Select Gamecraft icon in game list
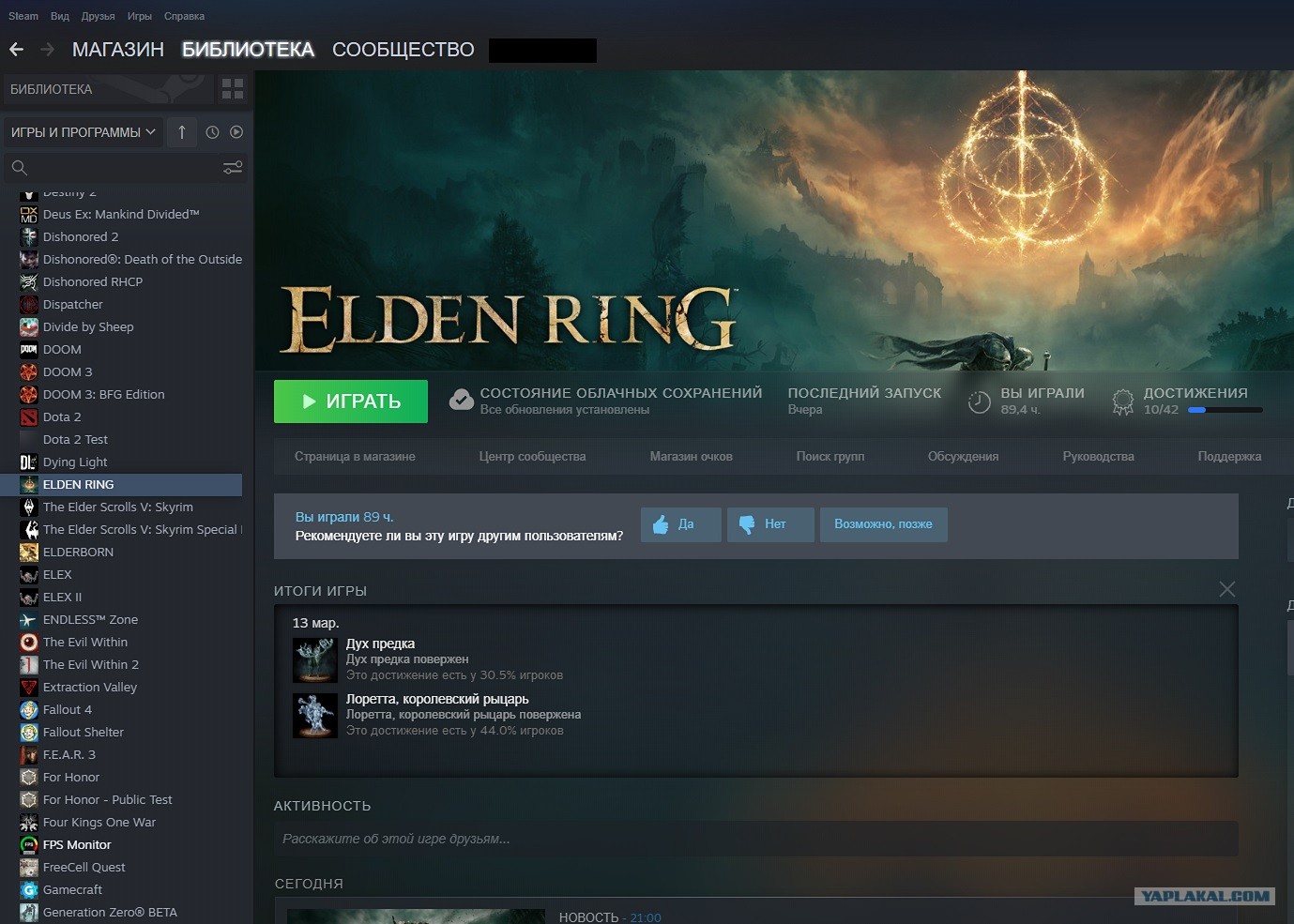1294x924 pixels. 29,890
